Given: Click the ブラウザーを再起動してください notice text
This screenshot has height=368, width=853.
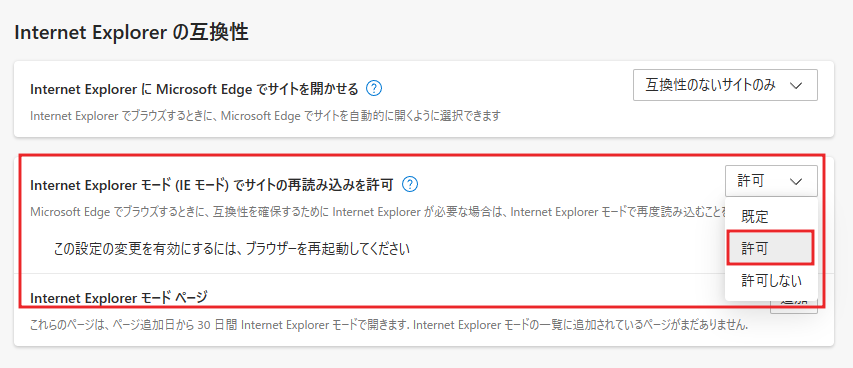Looking at the screenshot, I should click(232, 249).
